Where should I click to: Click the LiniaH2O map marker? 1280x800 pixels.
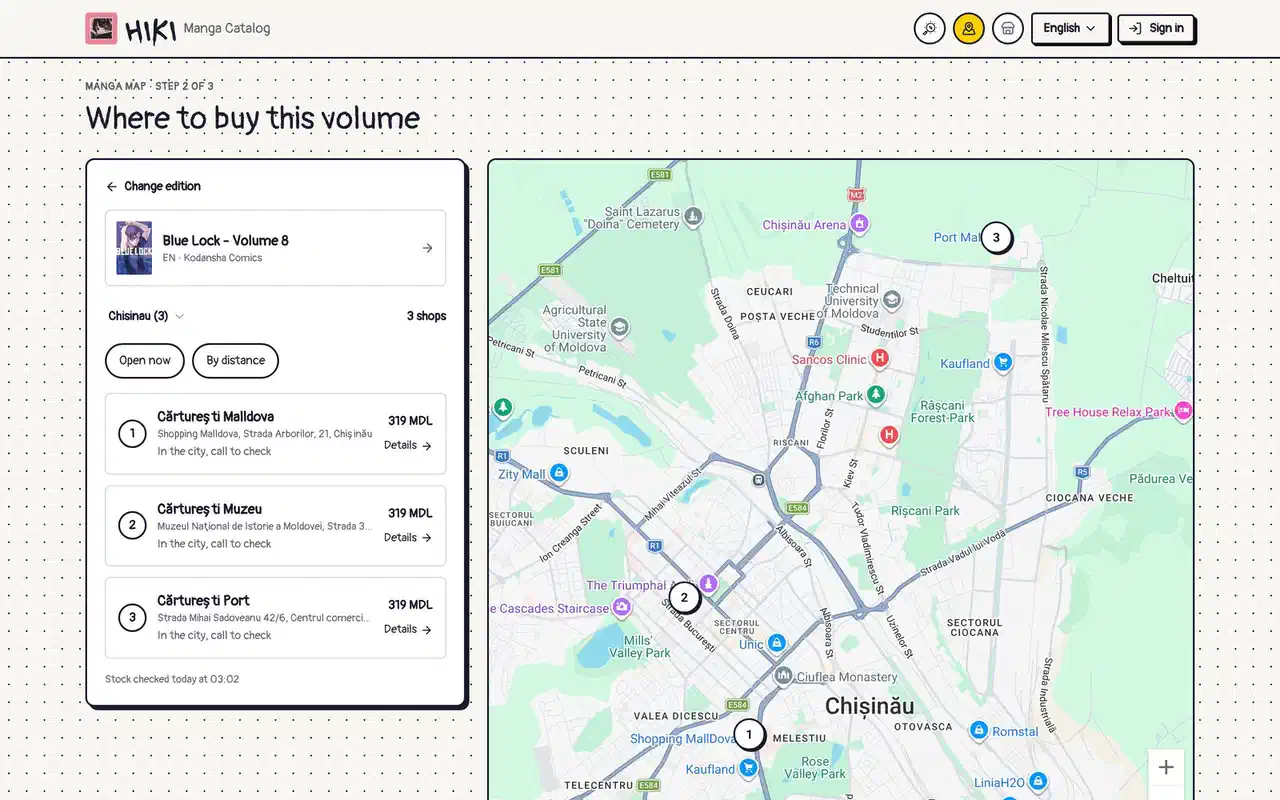coord(1037,780)
